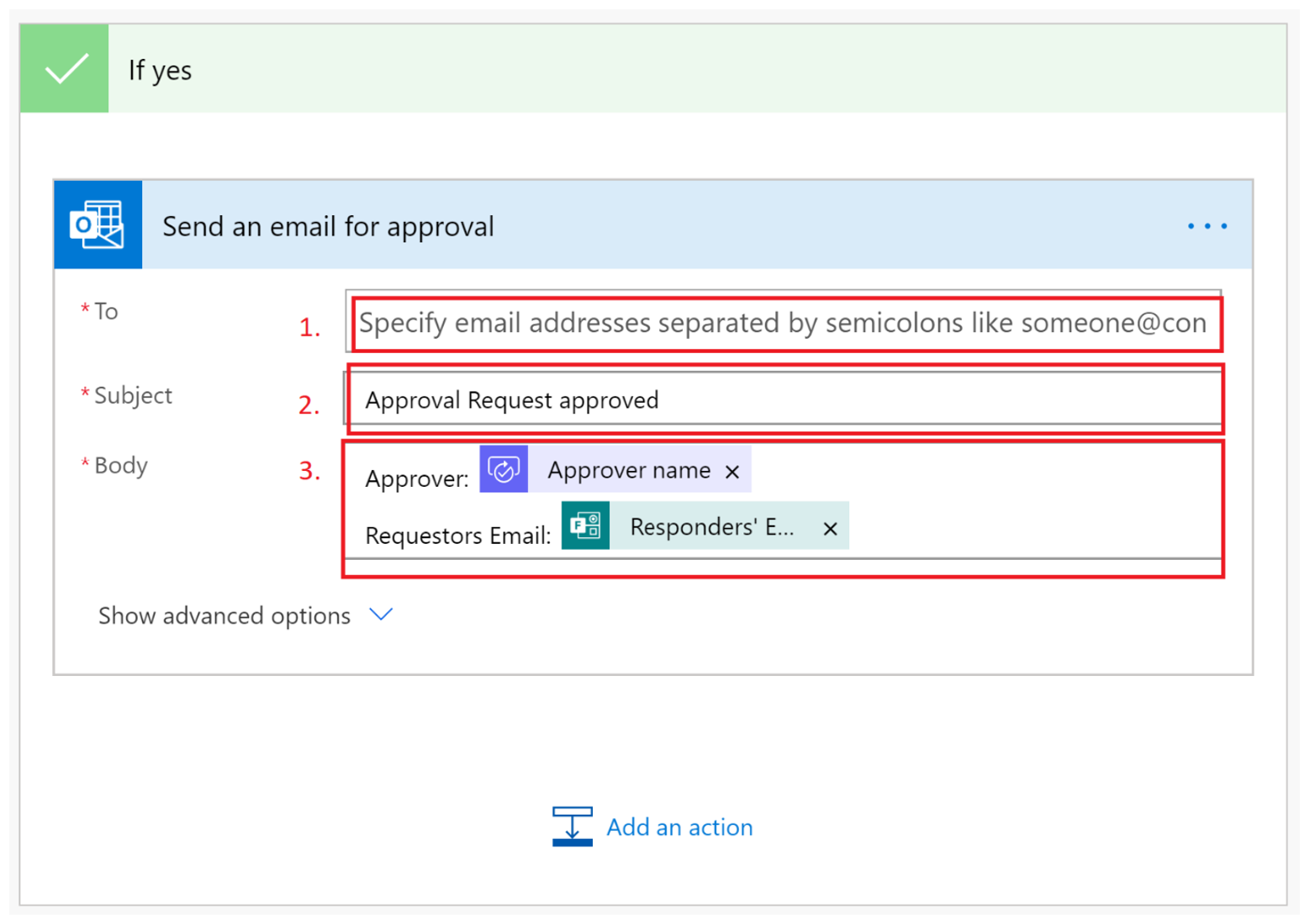The height and width of the screenshot is (924, 1315).
Task: Click the Requestors Email: text in body
Action: [458, 535]
